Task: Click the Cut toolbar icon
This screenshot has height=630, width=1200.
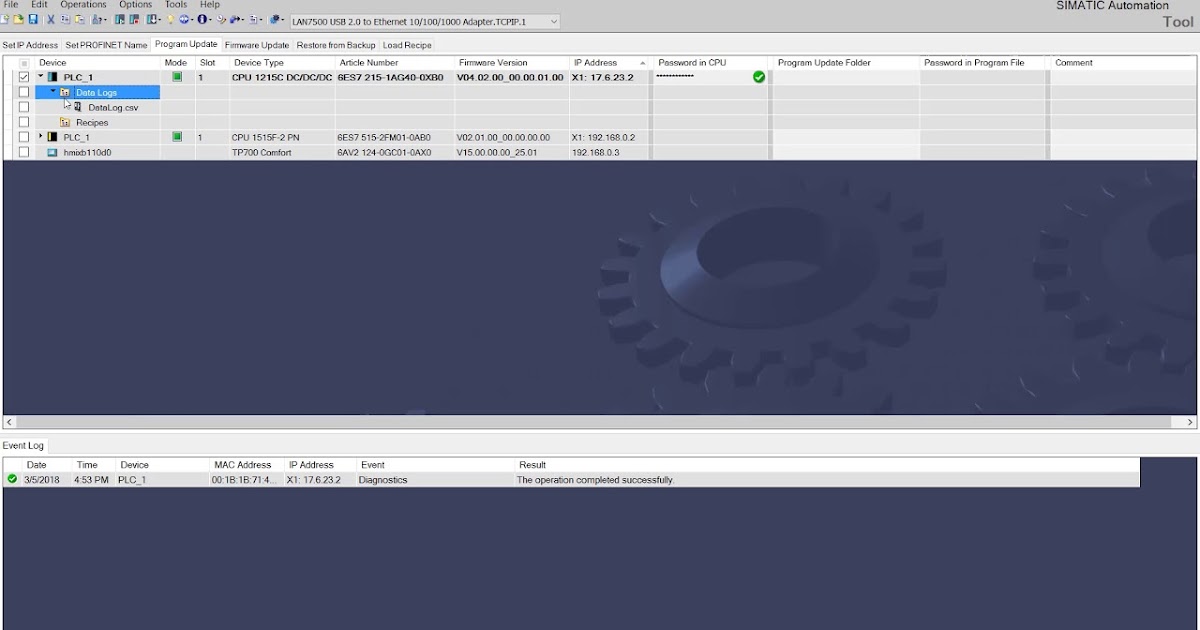Action: (x=50, y=20)
